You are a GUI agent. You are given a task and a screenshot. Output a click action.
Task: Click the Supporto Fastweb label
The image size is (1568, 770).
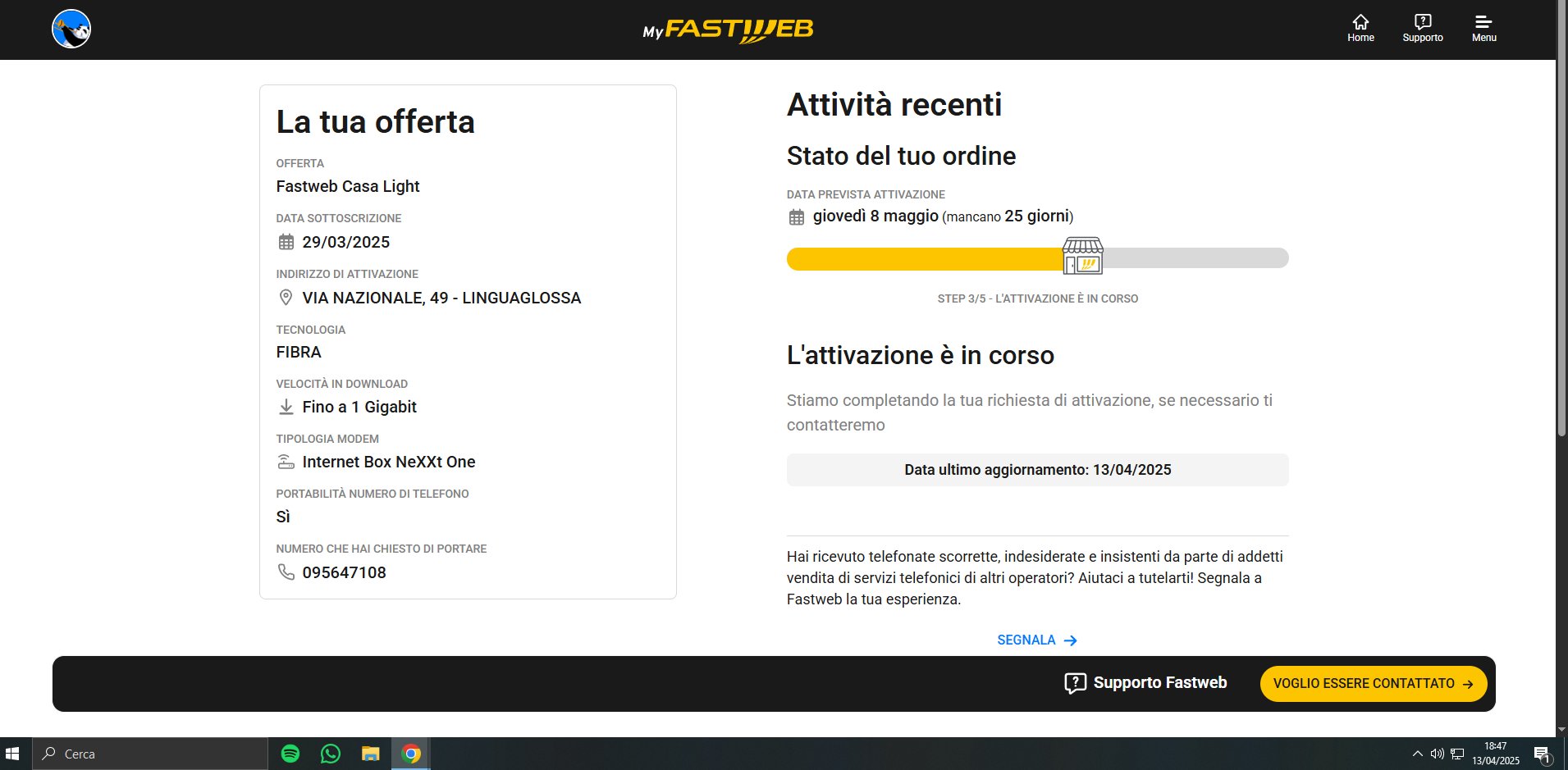(x=1160, y=682)
